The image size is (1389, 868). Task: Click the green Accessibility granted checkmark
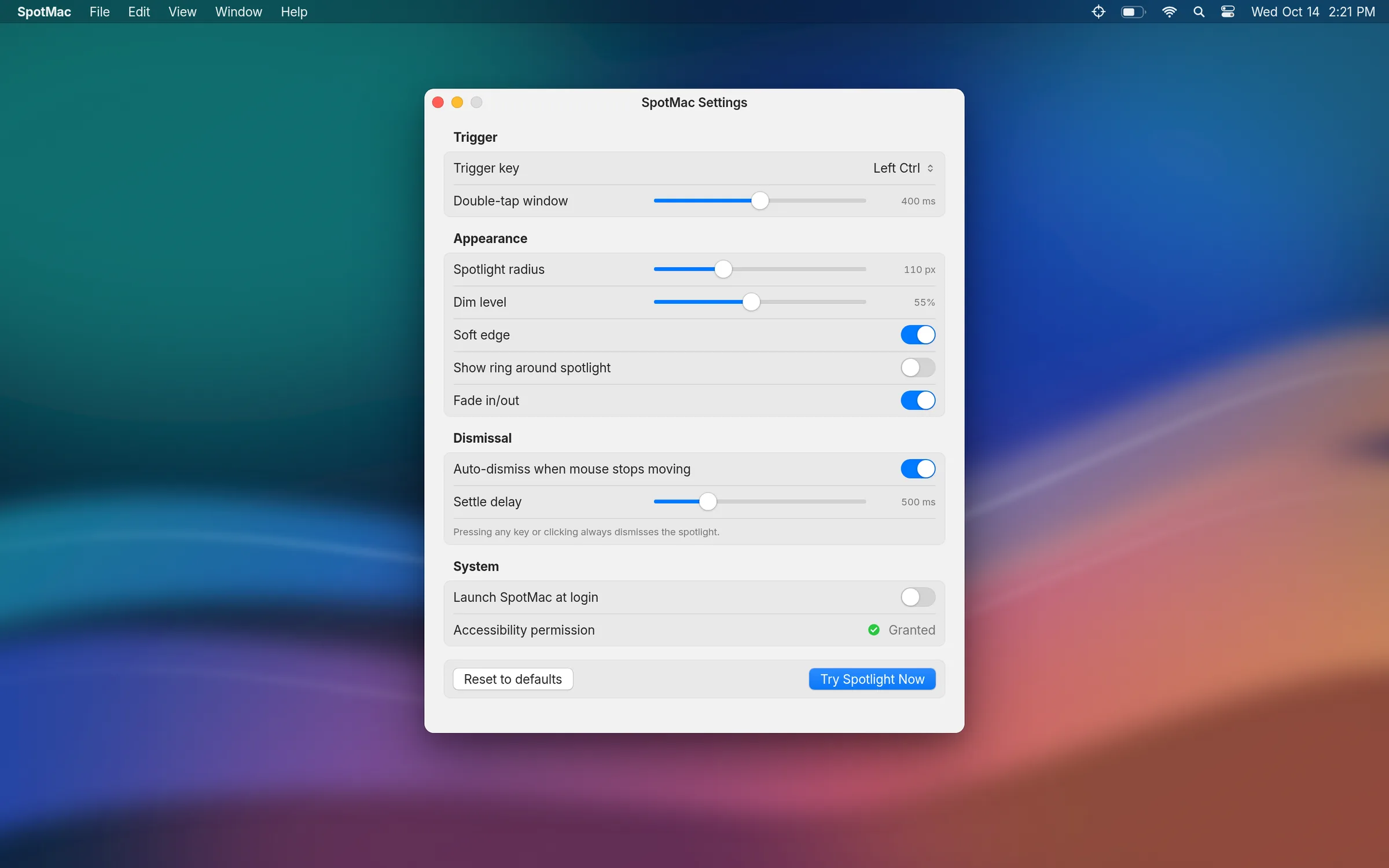(x=873, y=630)
